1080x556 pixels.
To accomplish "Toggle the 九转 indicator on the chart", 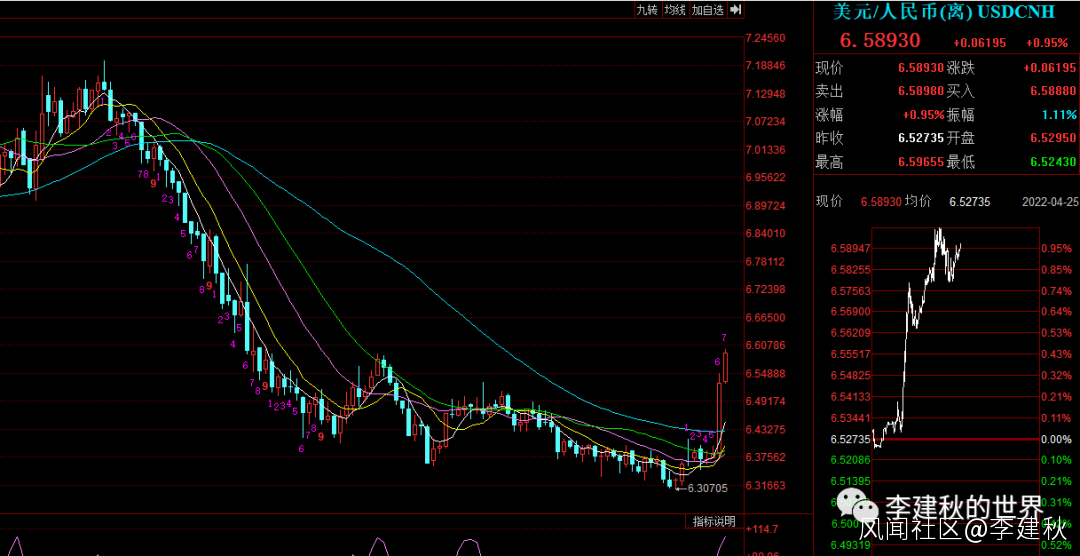I will [647, 10].
